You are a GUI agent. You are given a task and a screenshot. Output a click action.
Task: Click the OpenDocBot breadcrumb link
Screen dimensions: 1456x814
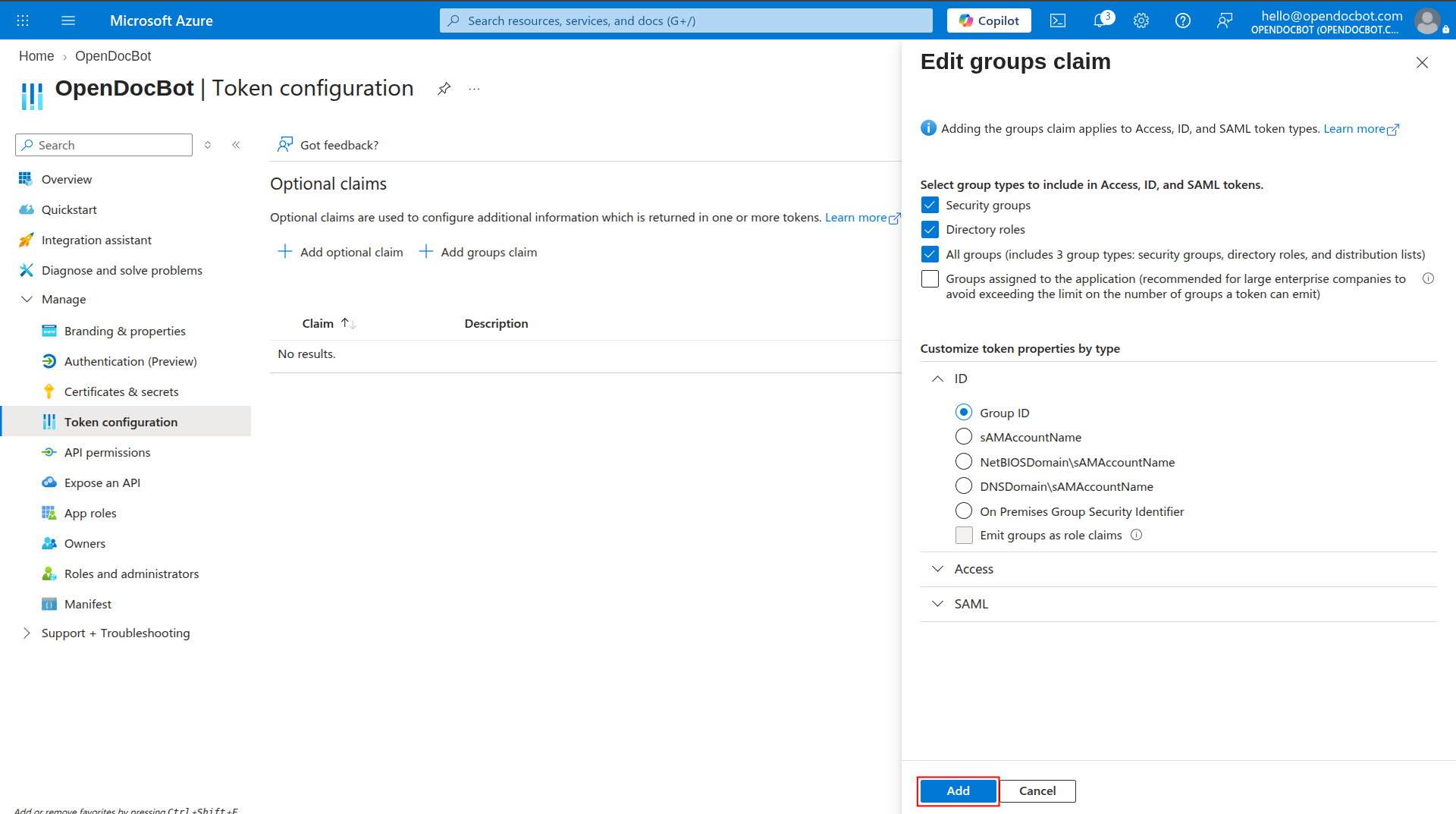coord(113,56)
